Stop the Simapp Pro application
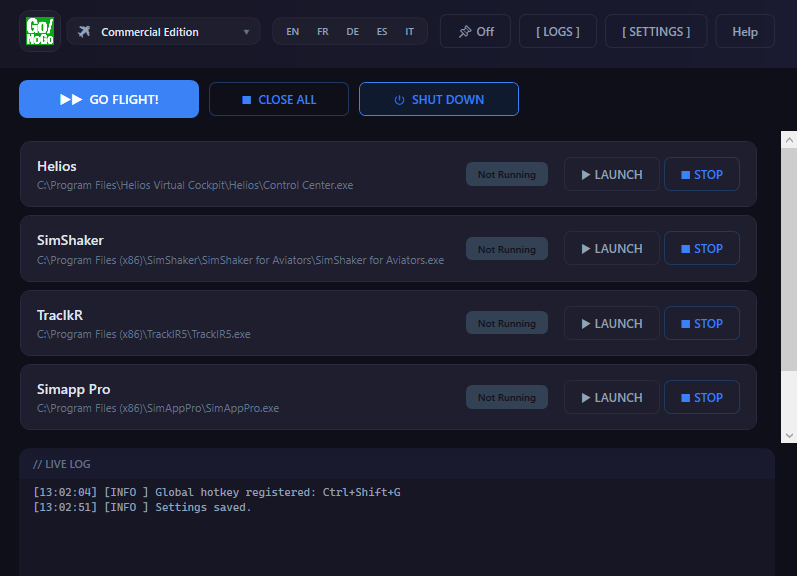This screenshot has width=797, height=576. tap(701, 397)
